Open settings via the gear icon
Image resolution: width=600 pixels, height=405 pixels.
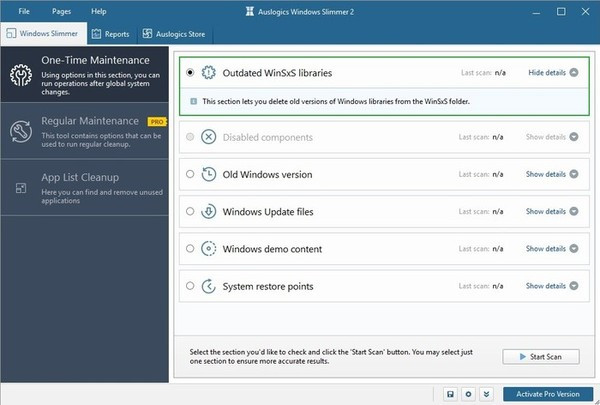pyautogui.click(x=469, y=394)
